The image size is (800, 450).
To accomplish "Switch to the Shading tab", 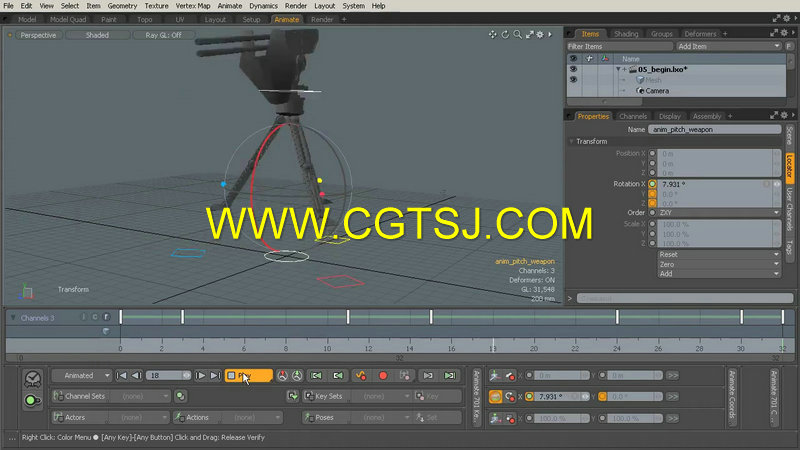I will pos(626,34).
